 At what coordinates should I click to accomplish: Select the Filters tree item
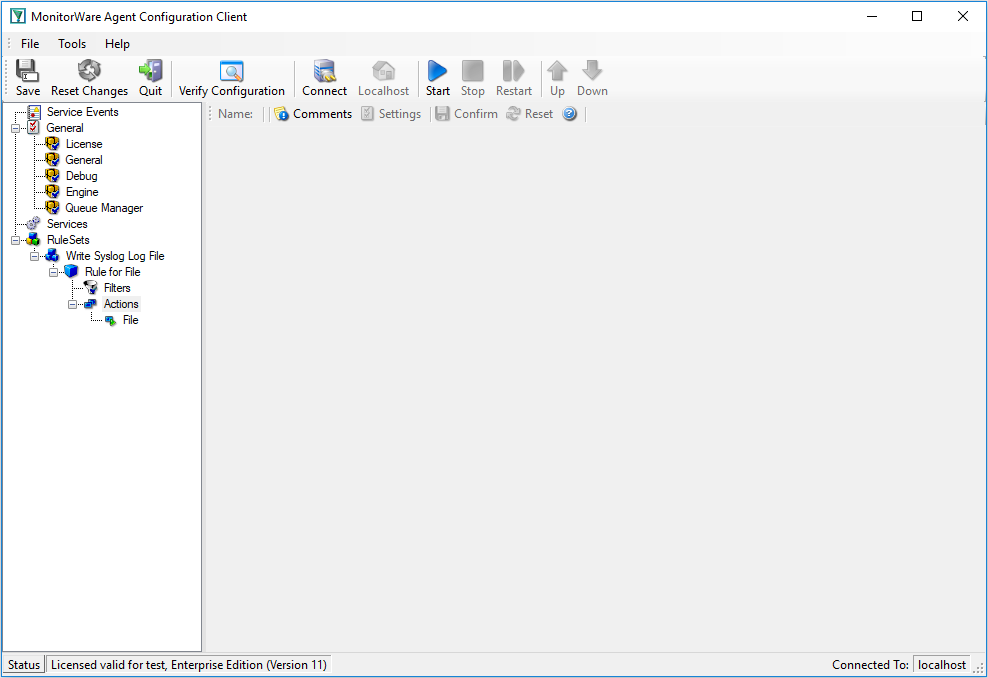pos(117,288)
